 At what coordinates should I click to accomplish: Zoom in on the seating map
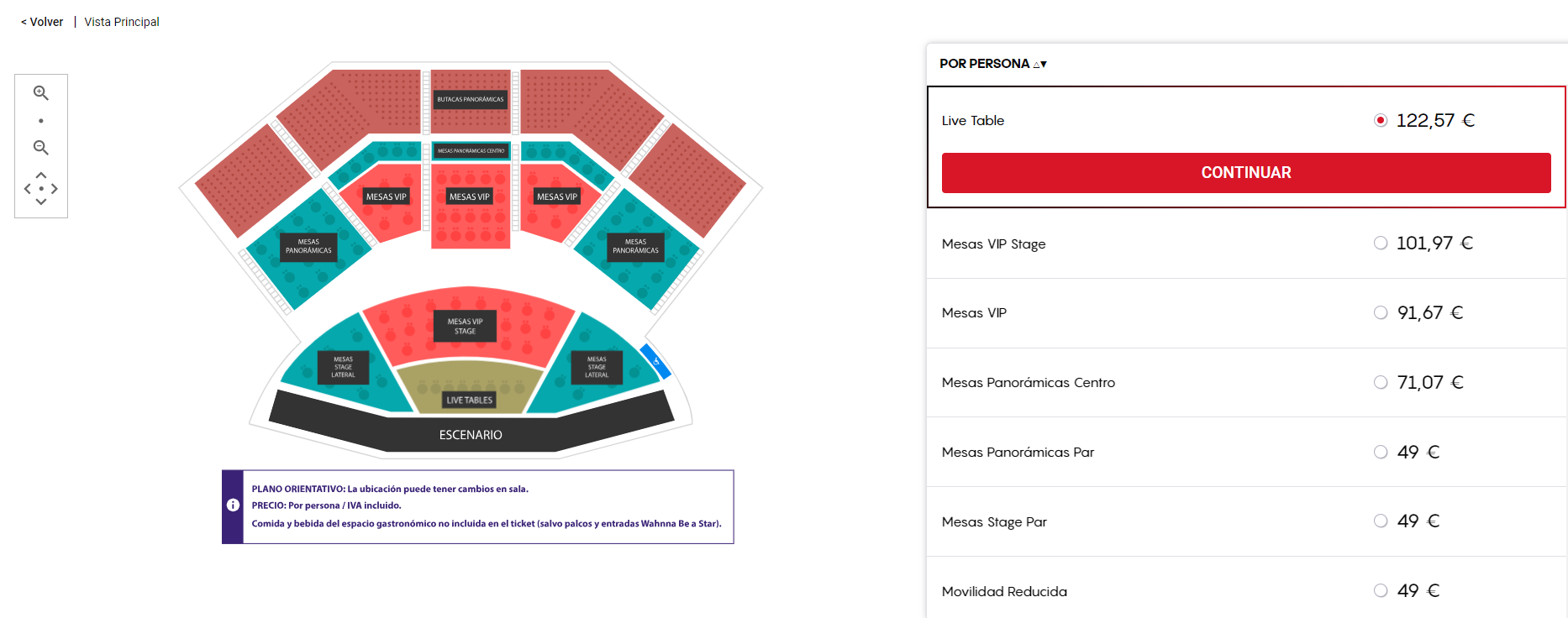(x=40, y=93)
